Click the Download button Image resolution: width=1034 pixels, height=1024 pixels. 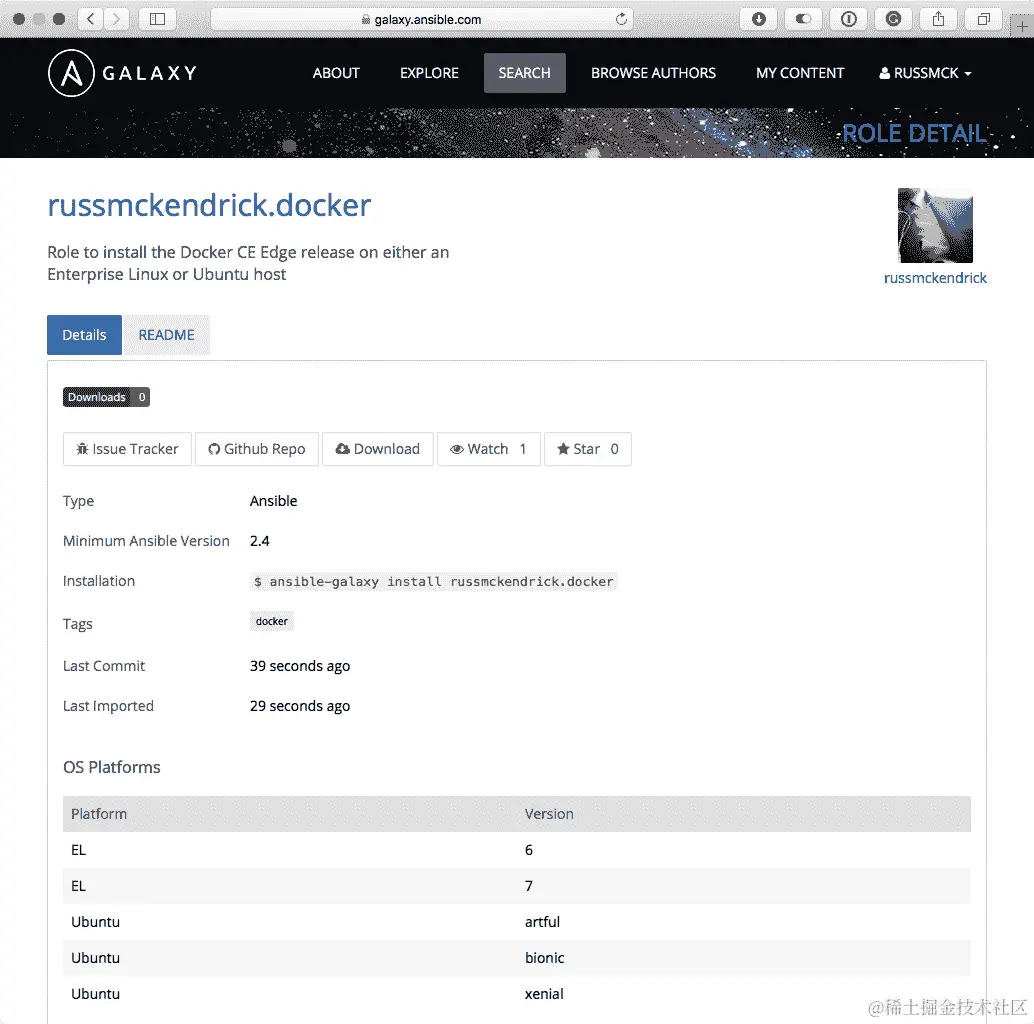click(x=378, y=449)
